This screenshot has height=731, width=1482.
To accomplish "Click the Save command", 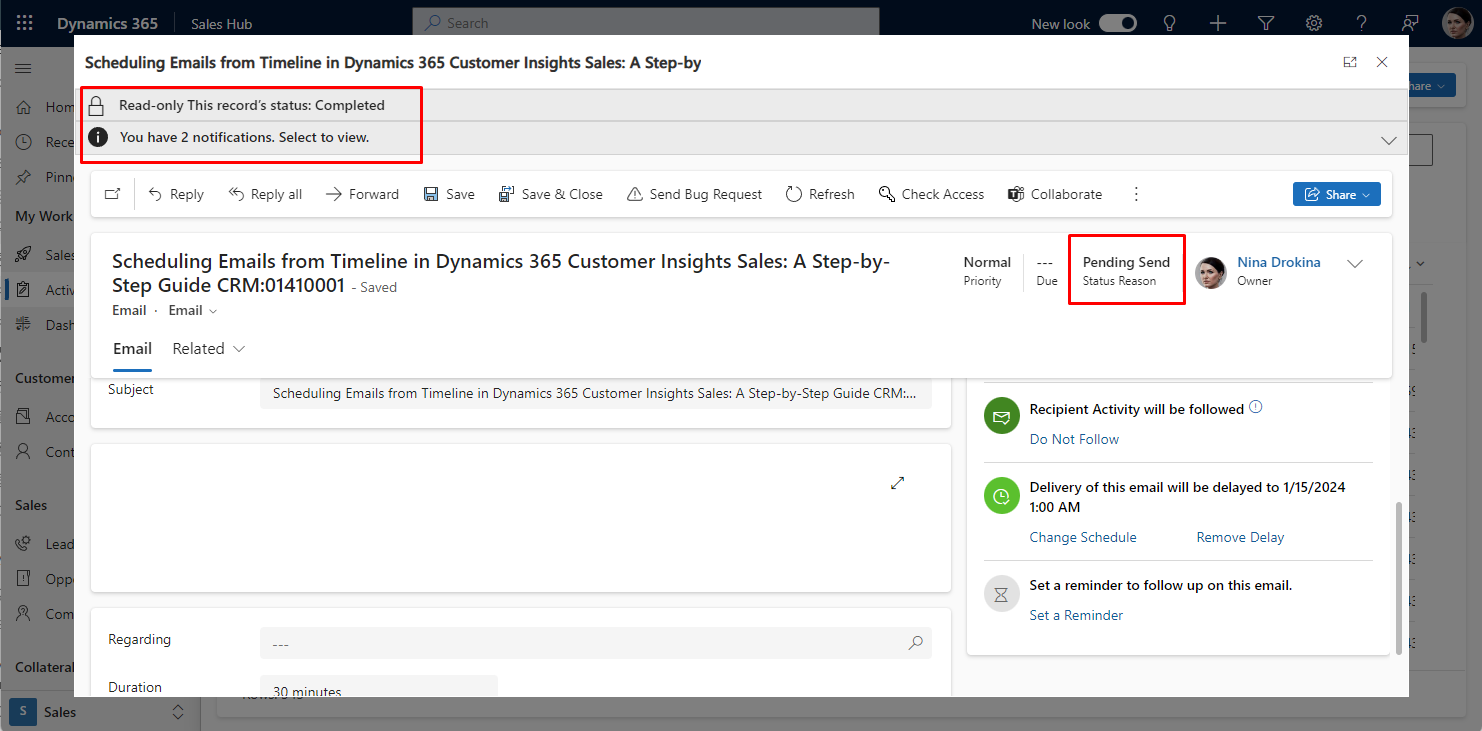I will click(449, 194).
